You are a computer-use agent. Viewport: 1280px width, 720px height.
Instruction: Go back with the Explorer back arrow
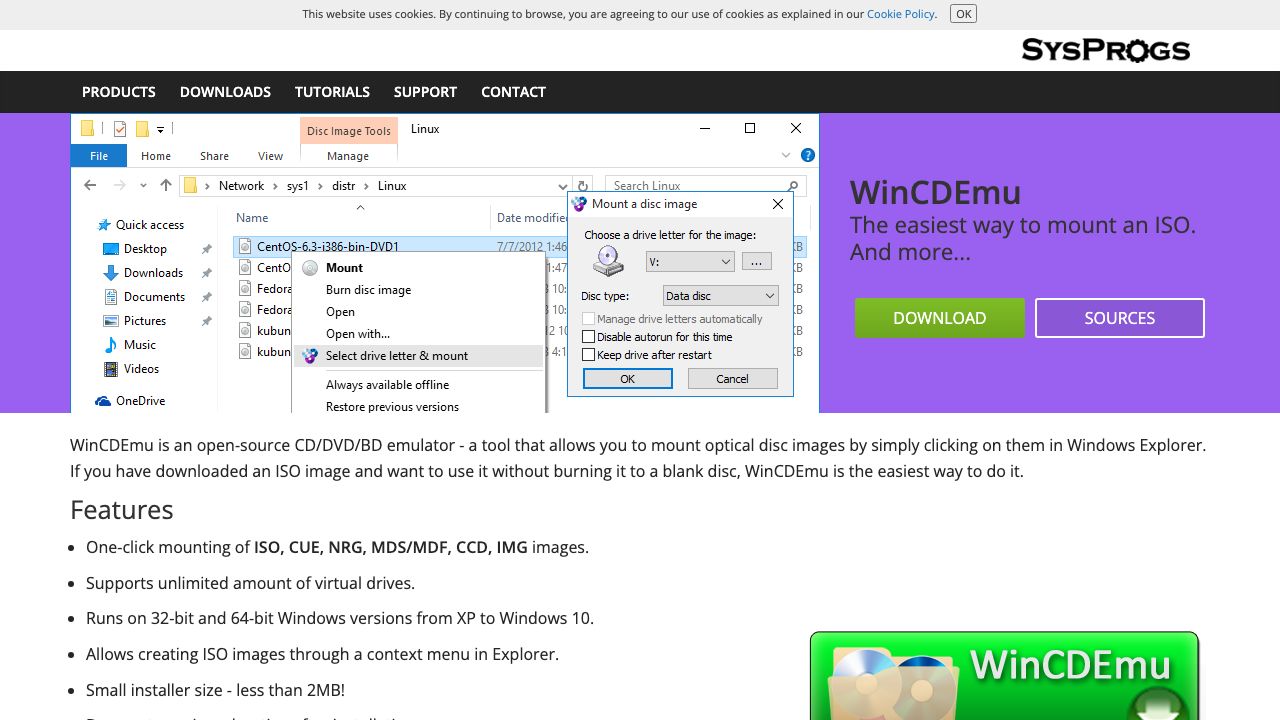(90, 185)
